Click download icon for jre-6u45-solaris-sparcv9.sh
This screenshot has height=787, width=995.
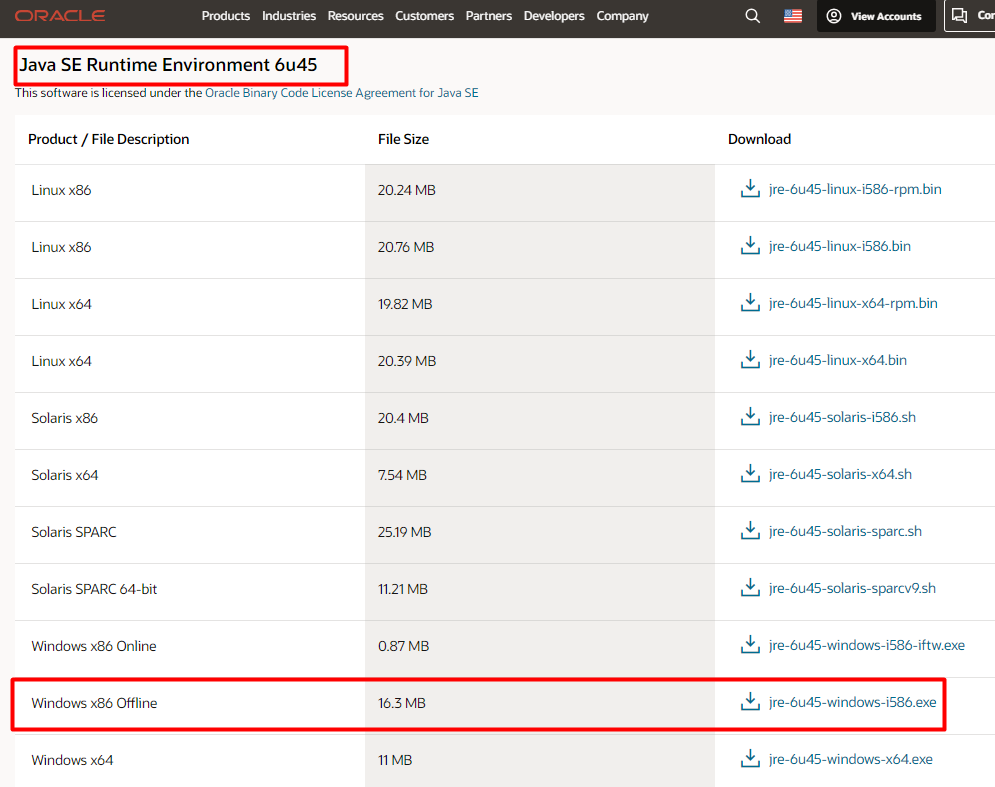pyautogui.click(x=750, y=588)
